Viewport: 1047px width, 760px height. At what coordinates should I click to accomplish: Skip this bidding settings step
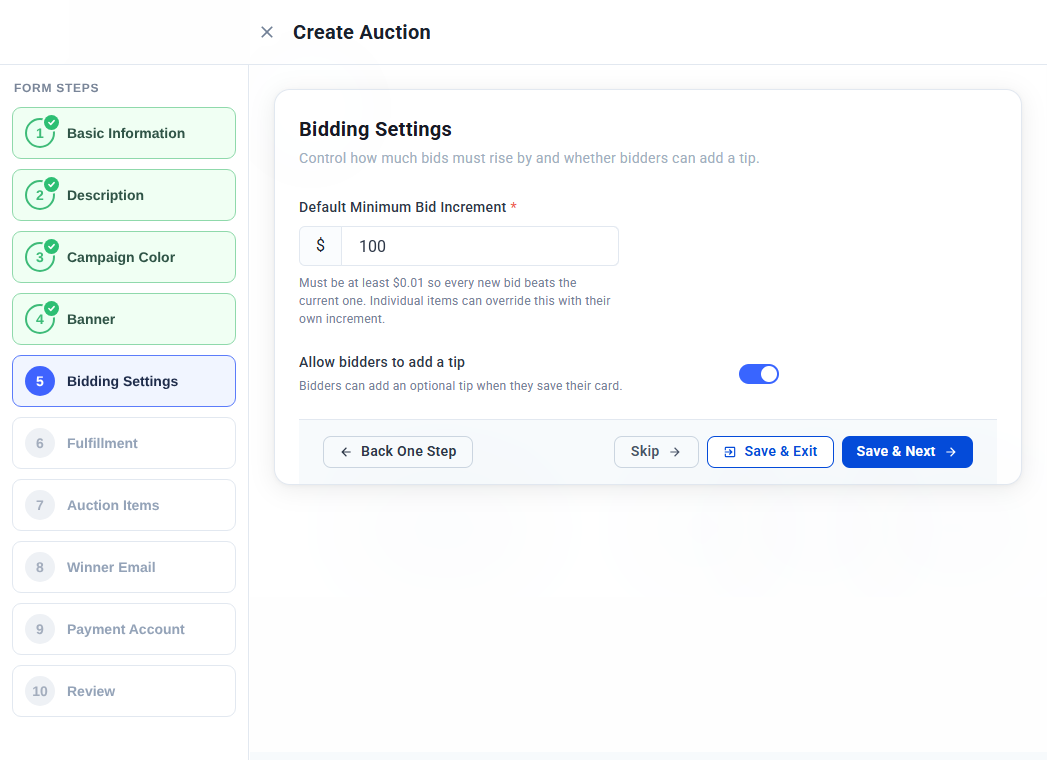pos(656,451)
